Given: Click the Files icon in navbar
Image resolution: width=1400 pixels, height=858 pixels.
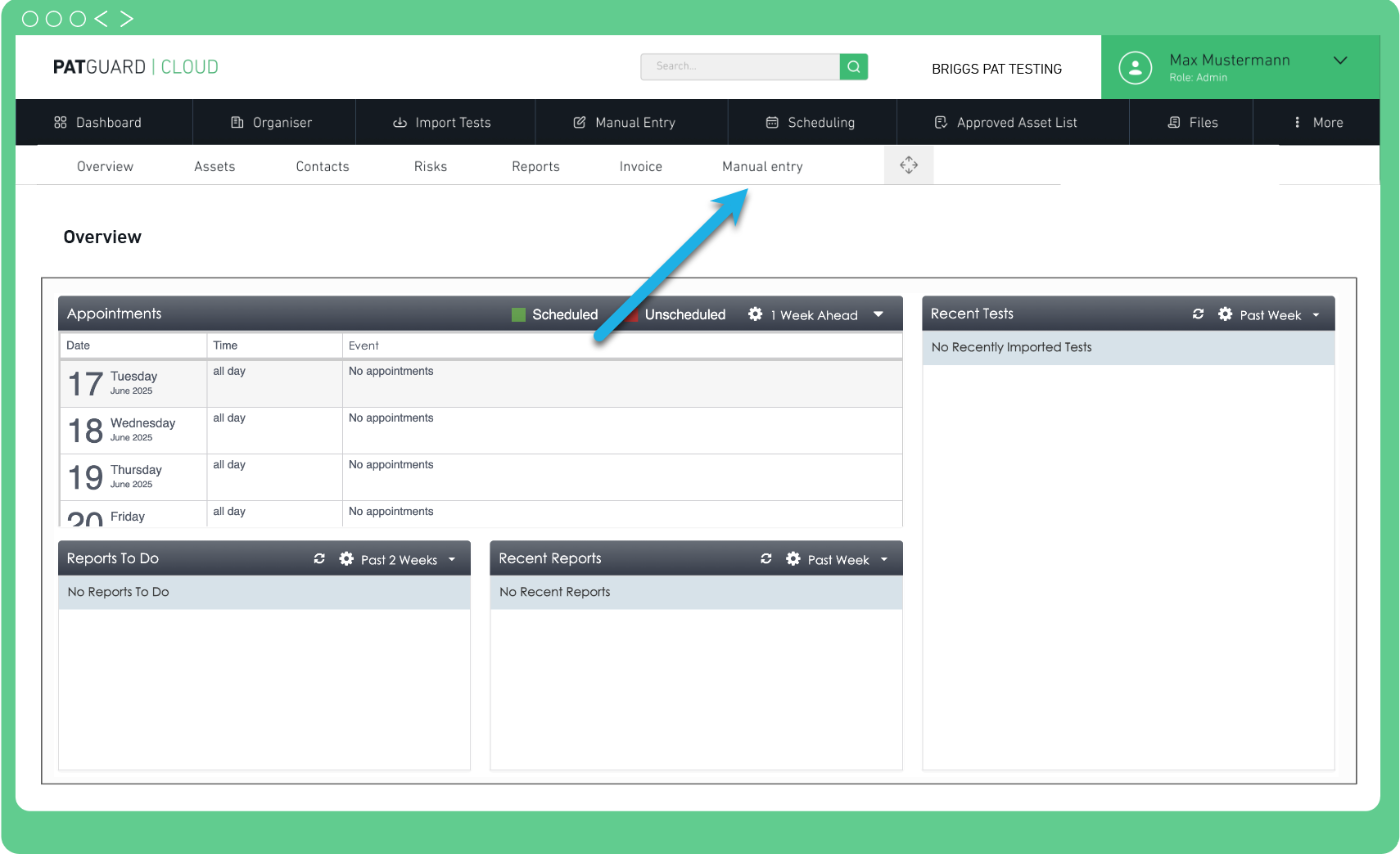Looking at the screenshot, I should [1174, 122].
